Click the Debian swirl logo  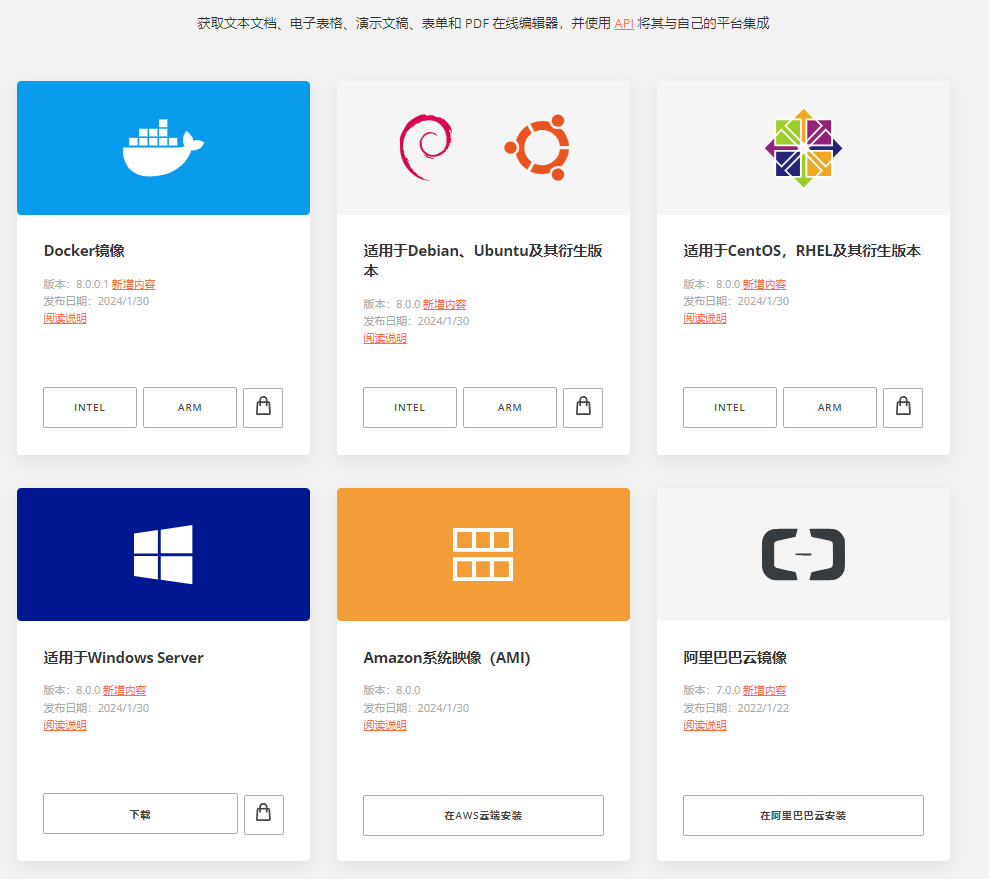coord(426,147)
